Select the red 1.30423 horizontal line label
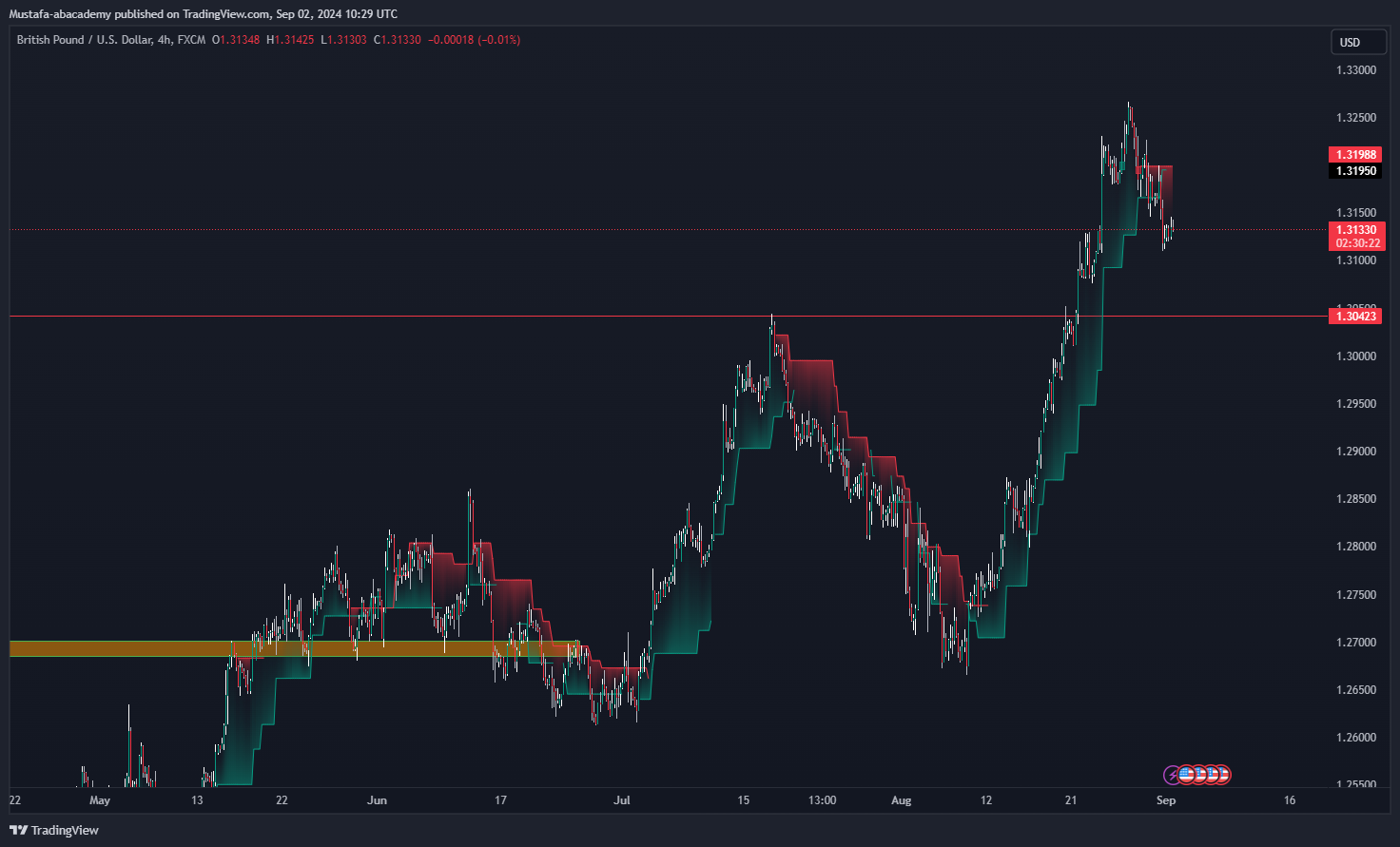Image resolution: width=1400 pixels, height=847 pixels. (1355, 316)
